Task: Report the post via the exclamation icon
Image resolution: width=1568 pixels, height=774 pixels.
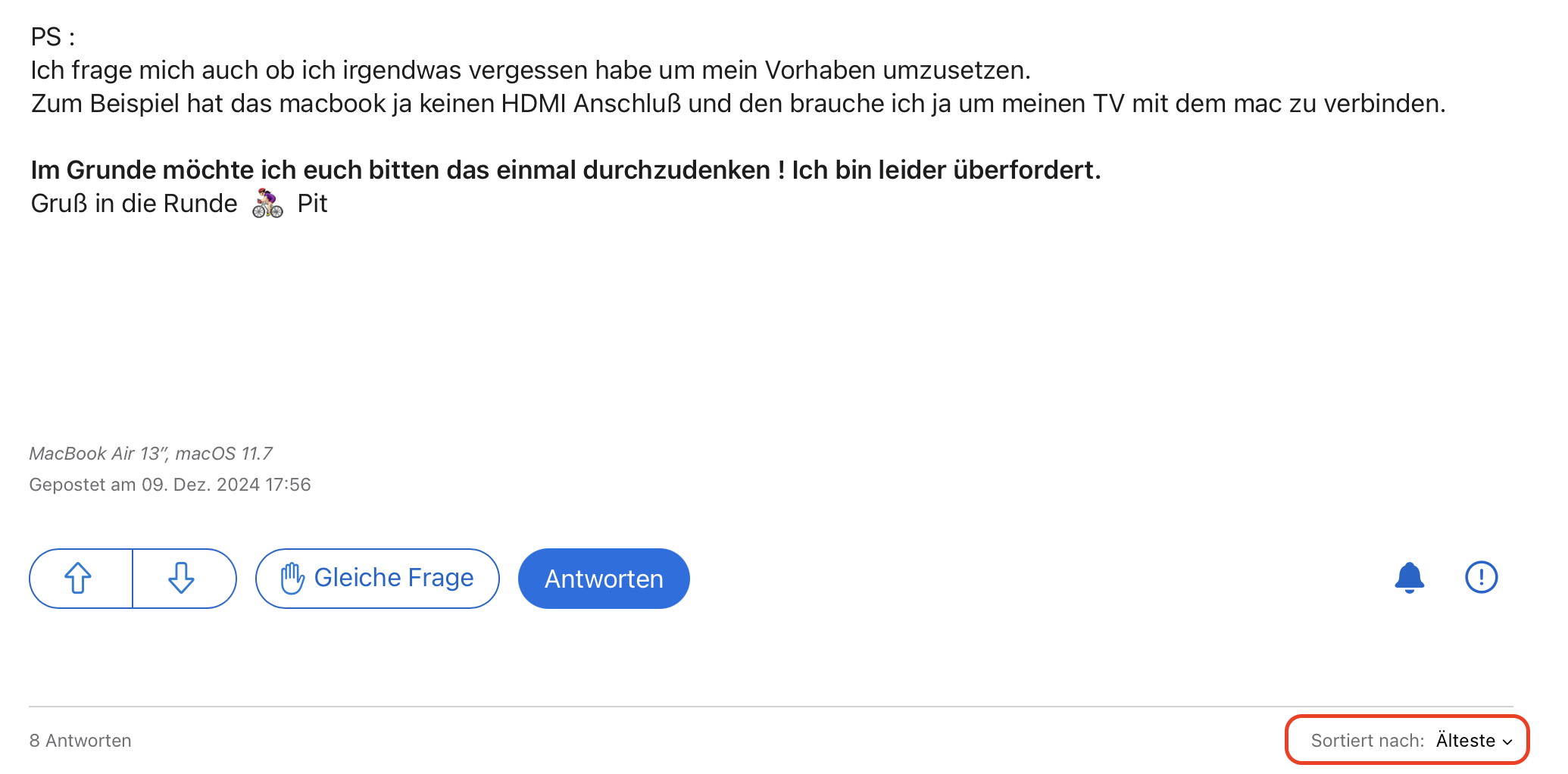Action: 1481,578
